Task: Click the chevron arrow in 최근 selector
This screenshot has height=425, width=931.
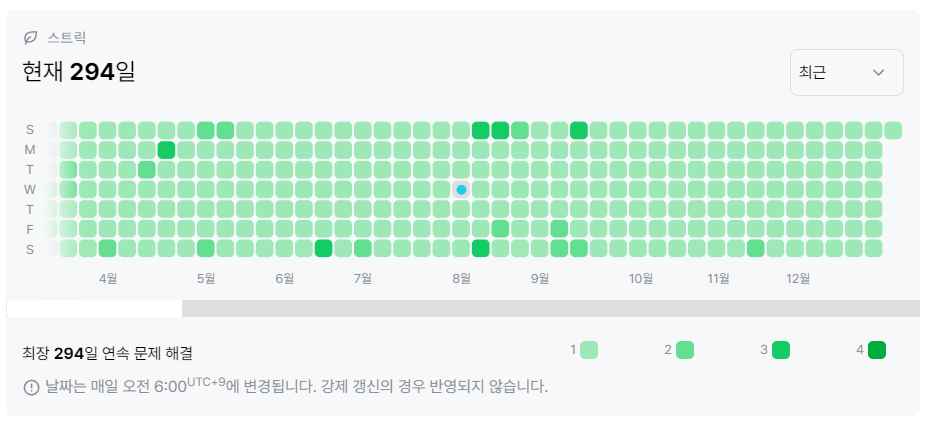Action: pyautogui.click(x=879, y=72)
